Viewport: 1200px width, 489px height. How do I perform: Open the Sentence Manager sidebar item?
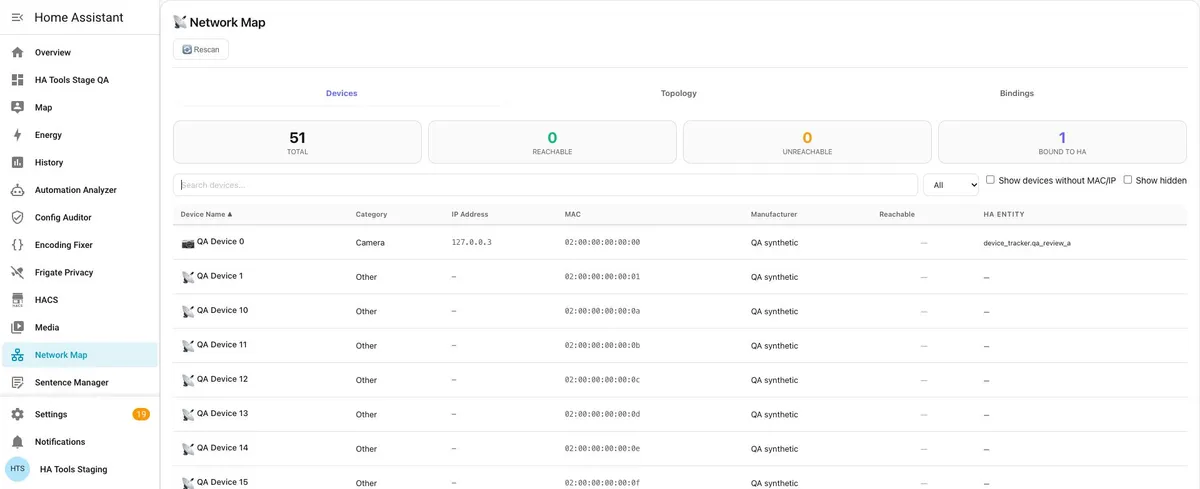point(79,382)
